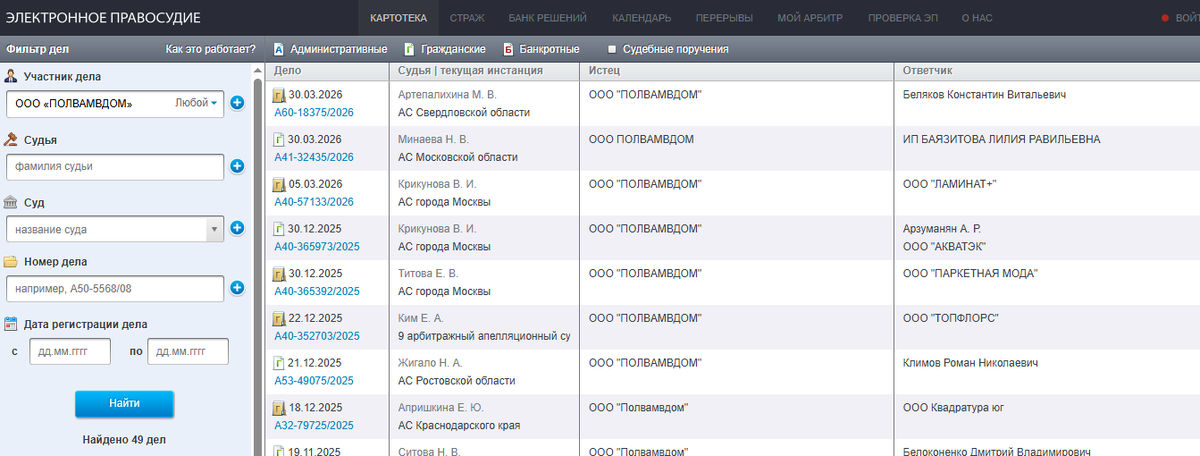Screen dimensions: 1200x456
Task: Switch to the Страж tab
Action: 467,18
